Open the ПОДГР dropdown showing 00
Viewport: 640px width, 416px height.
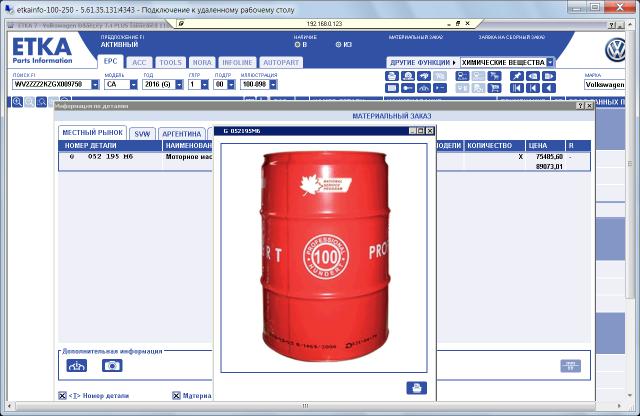coord(231,85)
